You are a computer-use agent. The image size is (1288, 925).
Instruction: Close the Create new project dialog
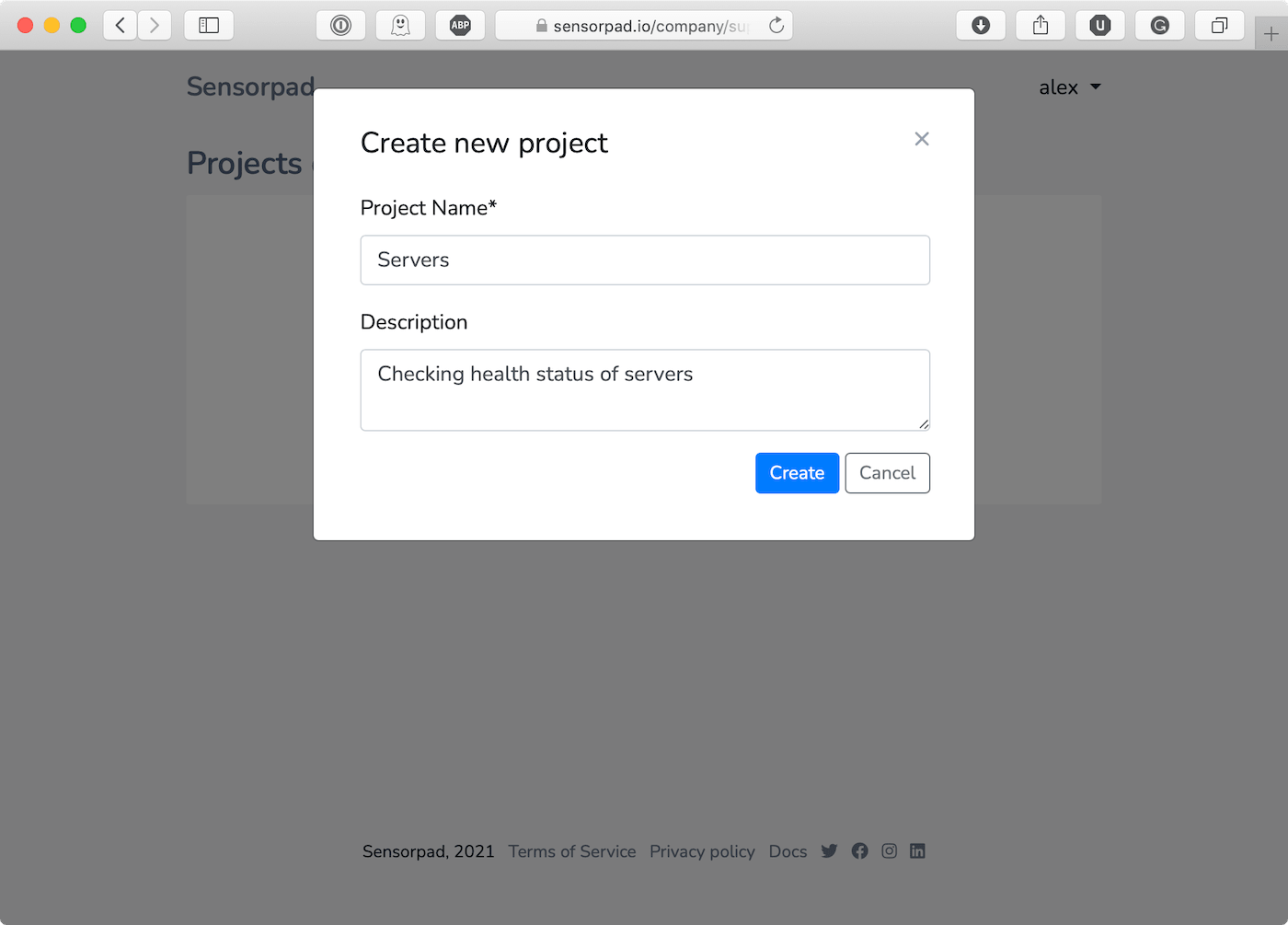tap(922, 139)
